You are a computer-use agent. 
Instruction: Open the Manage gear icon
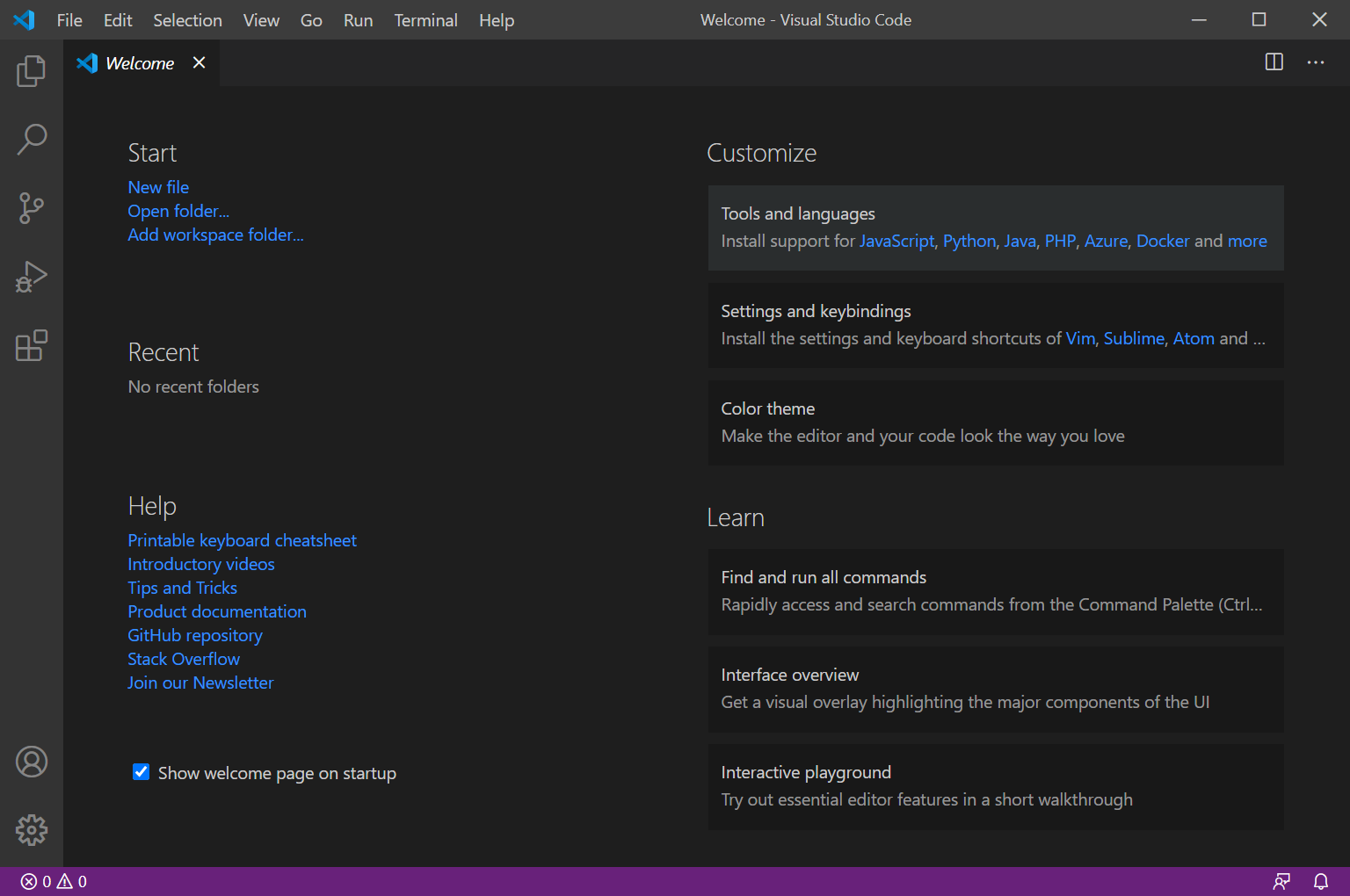[x=32, y=830]
